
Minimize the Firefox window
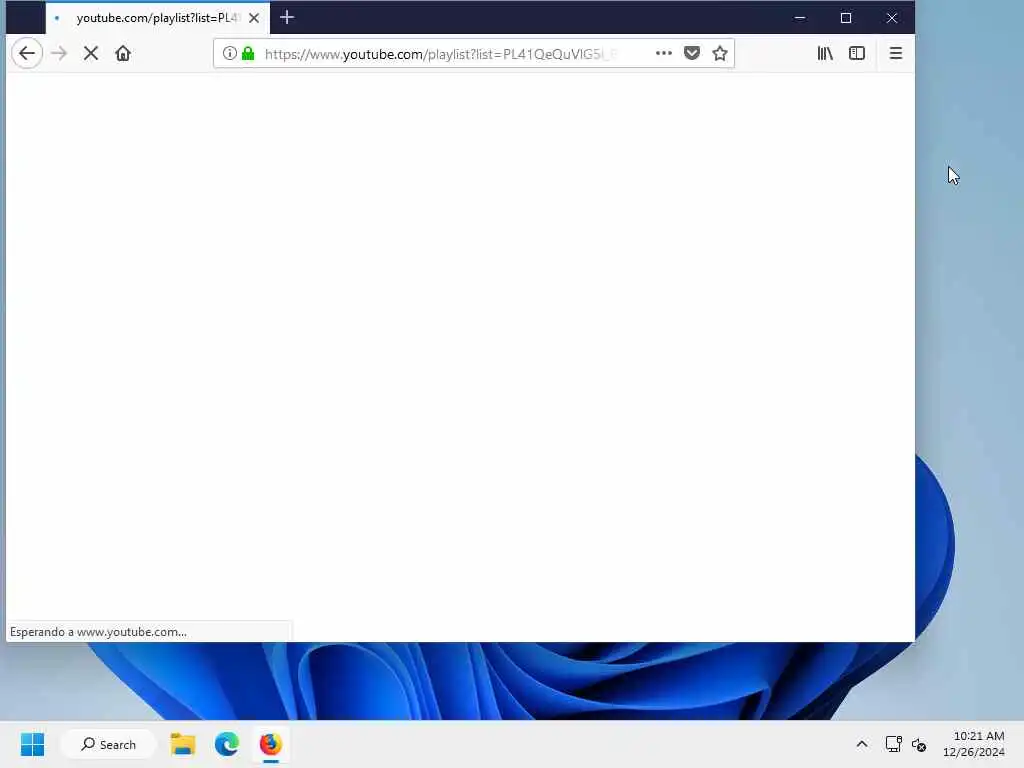pyautogui.click(x=800, y=18)
